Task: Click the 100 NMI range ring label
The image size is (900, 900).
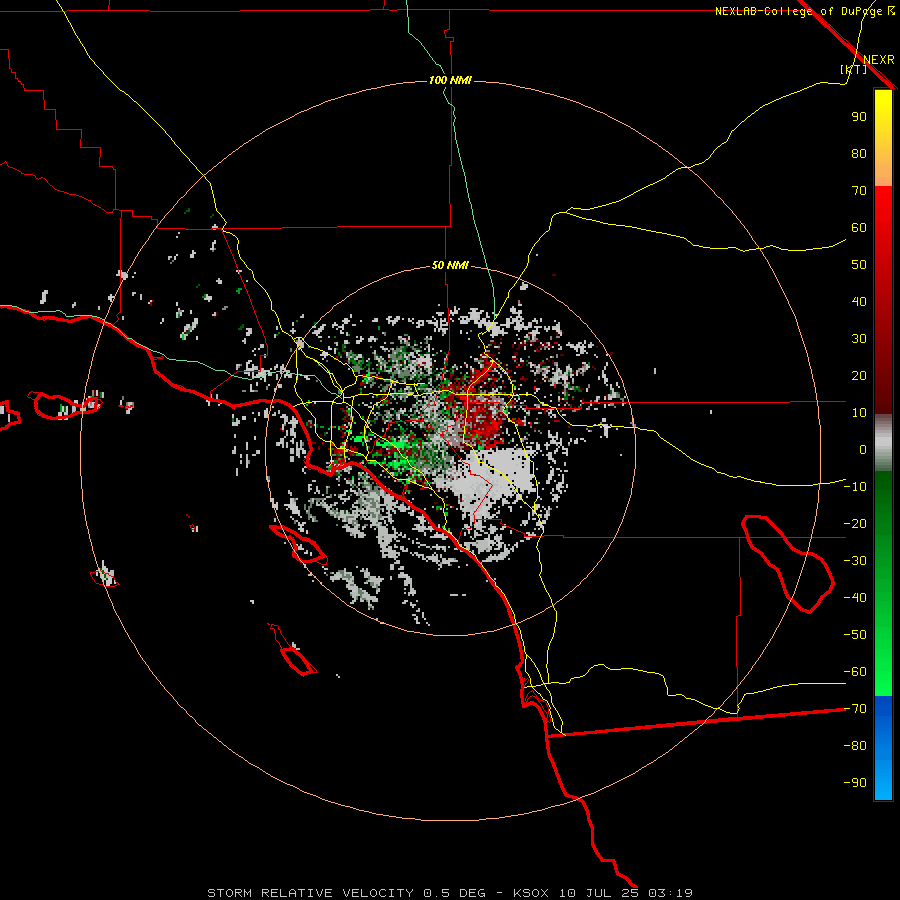Action: click(450, 80)
